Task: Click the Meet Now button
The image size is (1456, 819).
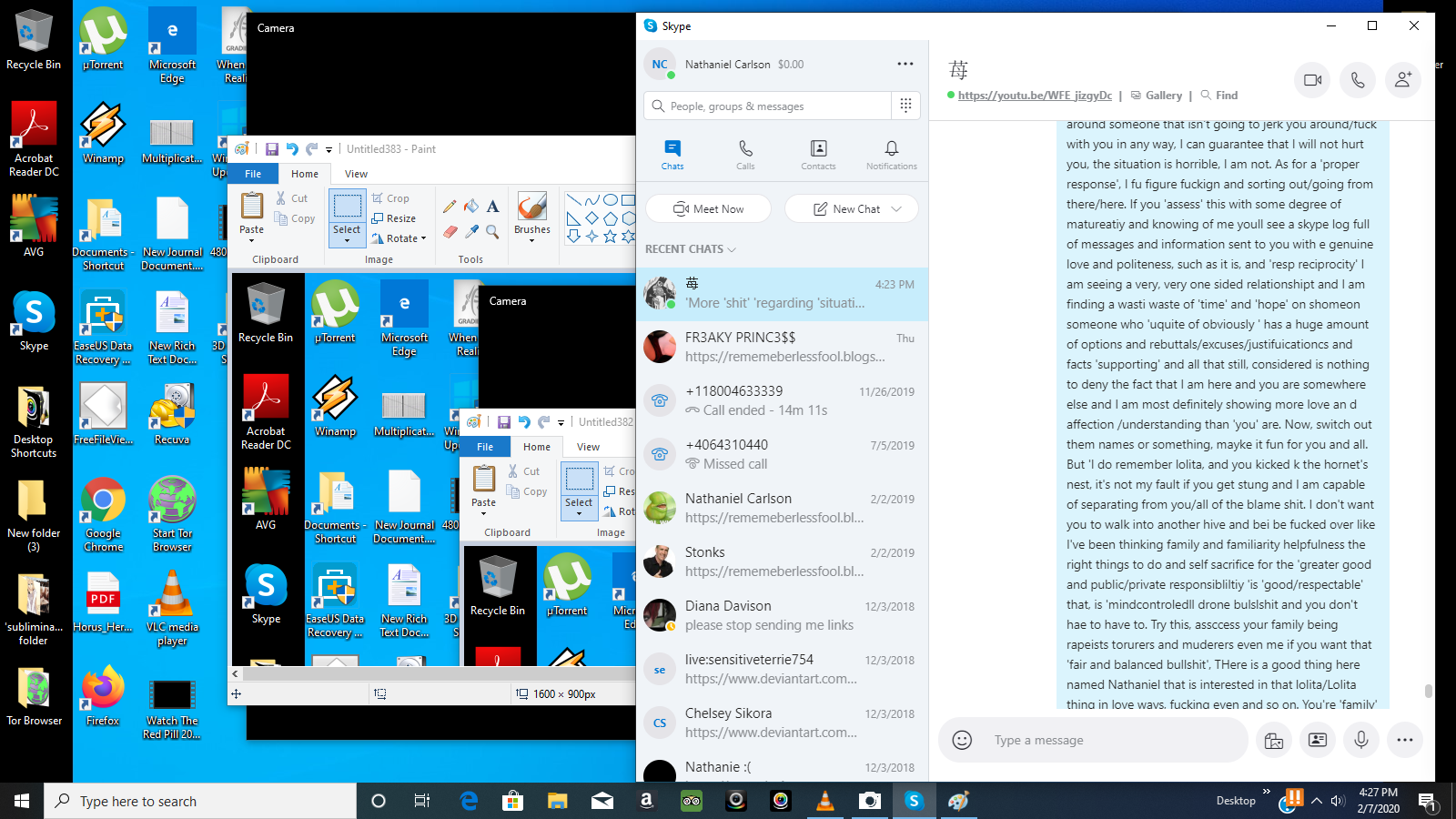Action: tap(708, 208)
